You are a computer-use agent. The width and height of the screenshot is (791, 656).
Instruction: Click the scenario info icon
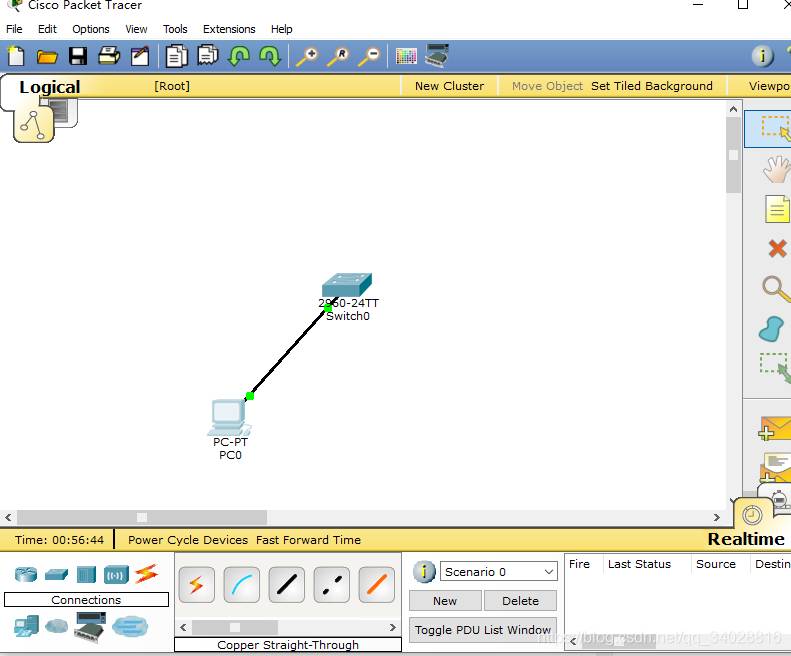point(424,572)
